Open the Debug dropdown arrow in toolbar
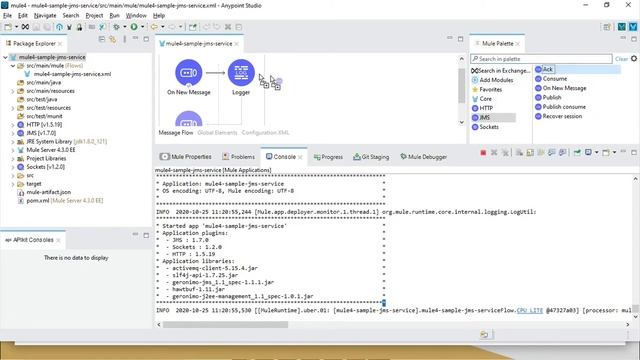The image size is (640, 360). pyautogui.click(x=124, y=27)
